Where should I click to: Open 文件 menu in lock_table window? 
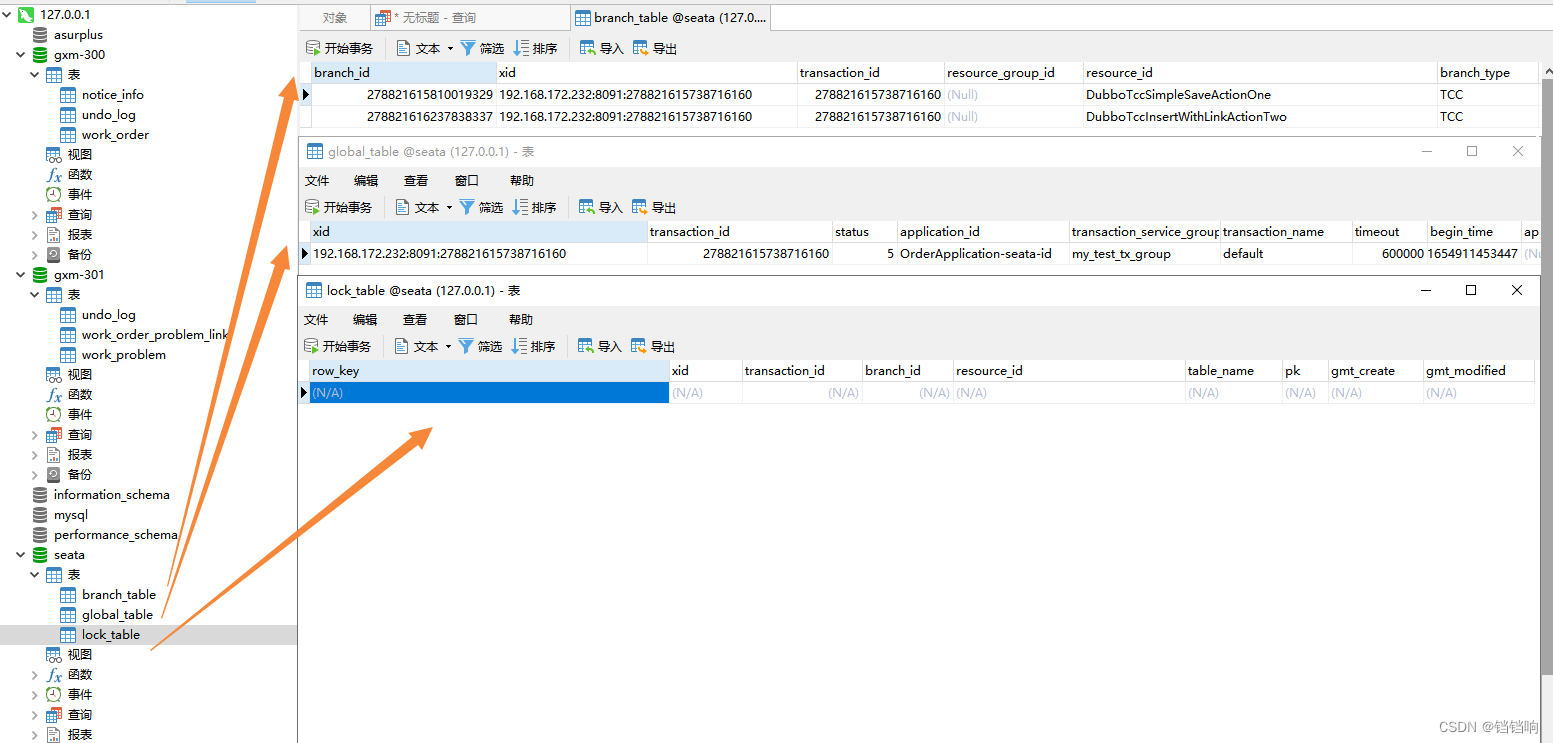[316, 320]
